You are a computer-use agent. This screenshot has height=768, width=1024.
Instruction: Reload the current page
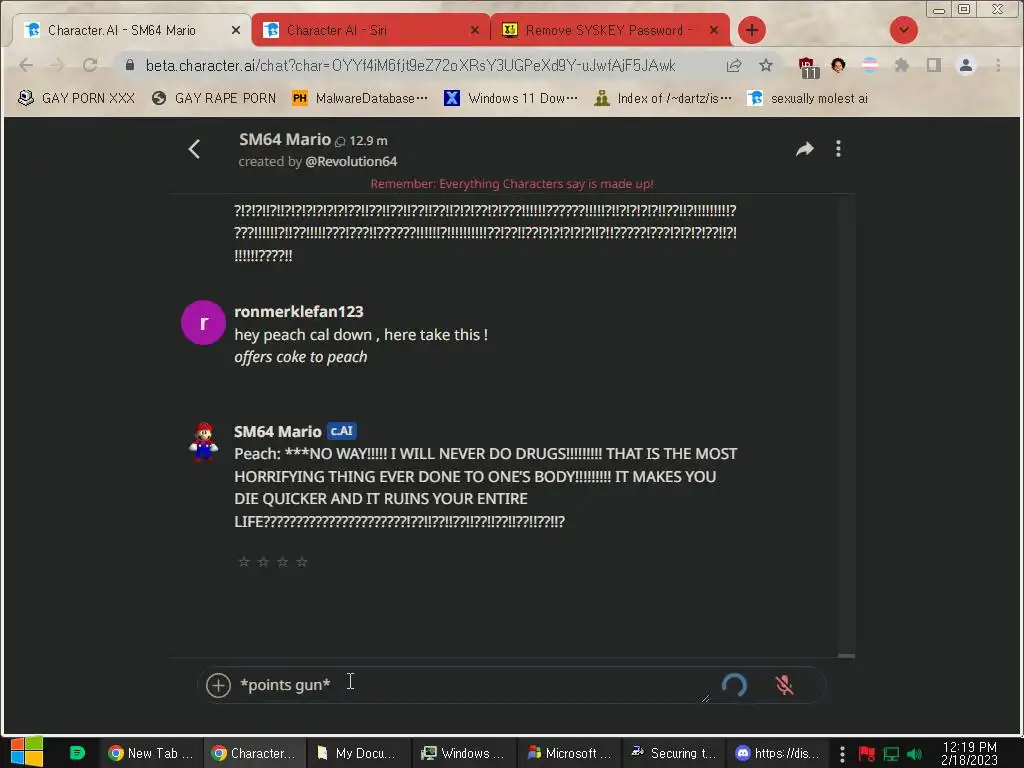click(x=90, y=65)
